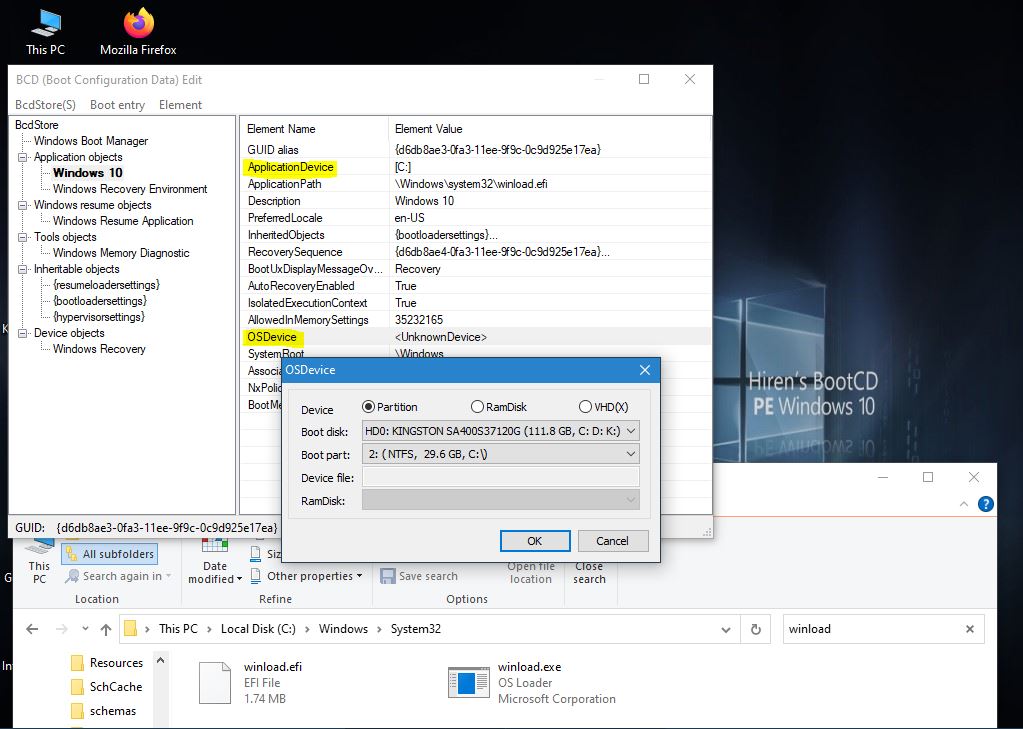1023x729 pixels.
Task: Cancel the OSDevice dialog
Action: coord(612,541)
